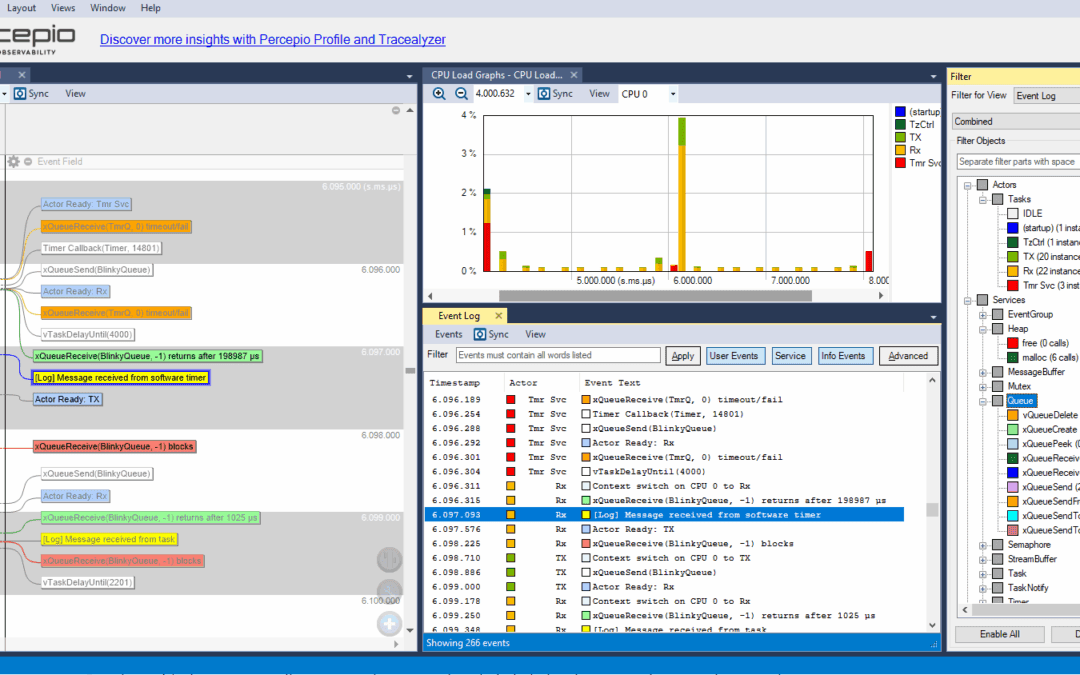The height and width of the screenshot is (675, 1080).
Task: Click the Apply filter button
Action: tap(683, 356)
